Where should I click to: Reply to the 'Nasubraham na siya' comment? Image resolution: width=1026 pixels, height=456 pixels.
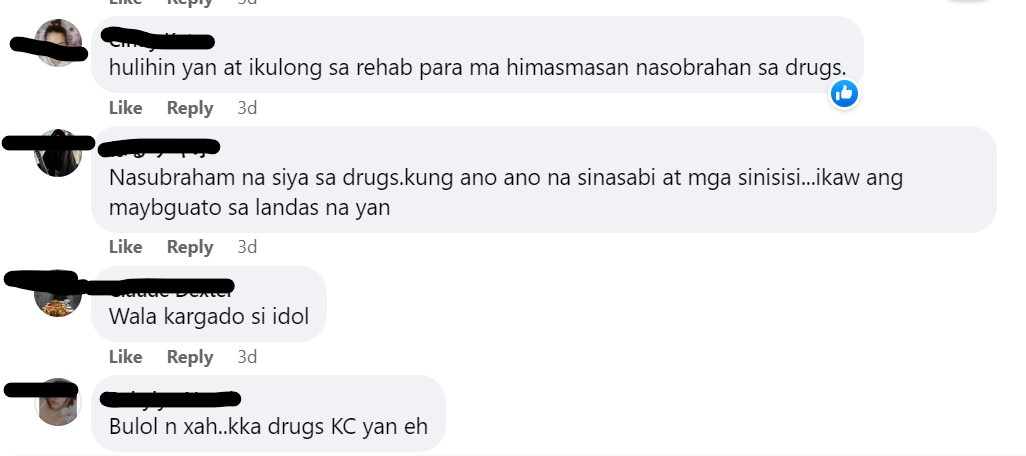coord(190,247)
